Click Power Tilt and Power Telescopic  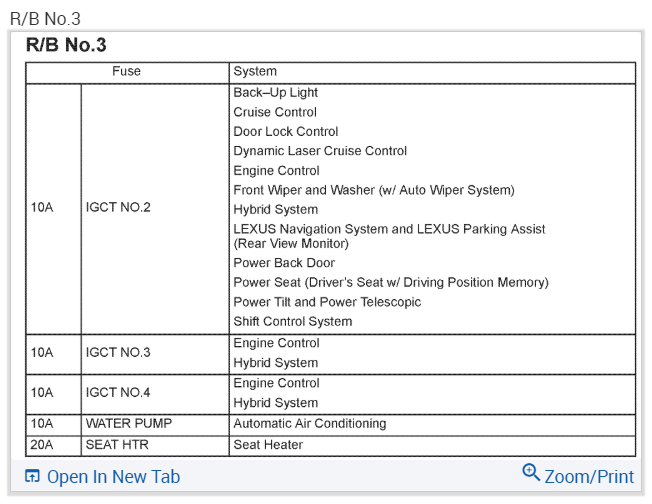pyautogui.click(x=327, y=302)
